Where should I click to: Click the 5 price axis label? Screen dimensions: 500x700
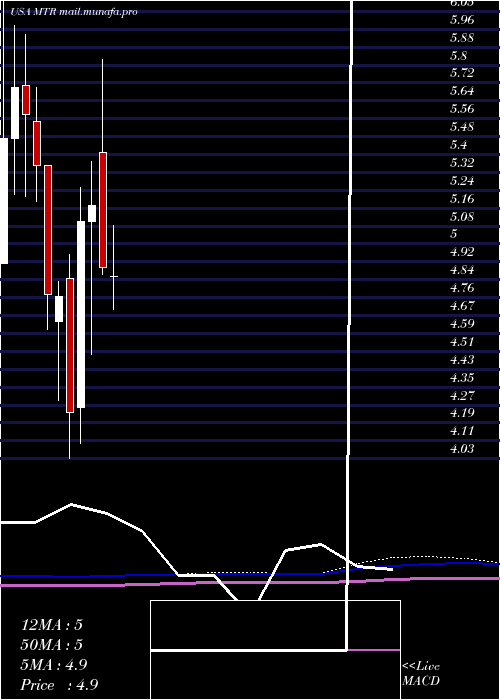pos(454,233)
